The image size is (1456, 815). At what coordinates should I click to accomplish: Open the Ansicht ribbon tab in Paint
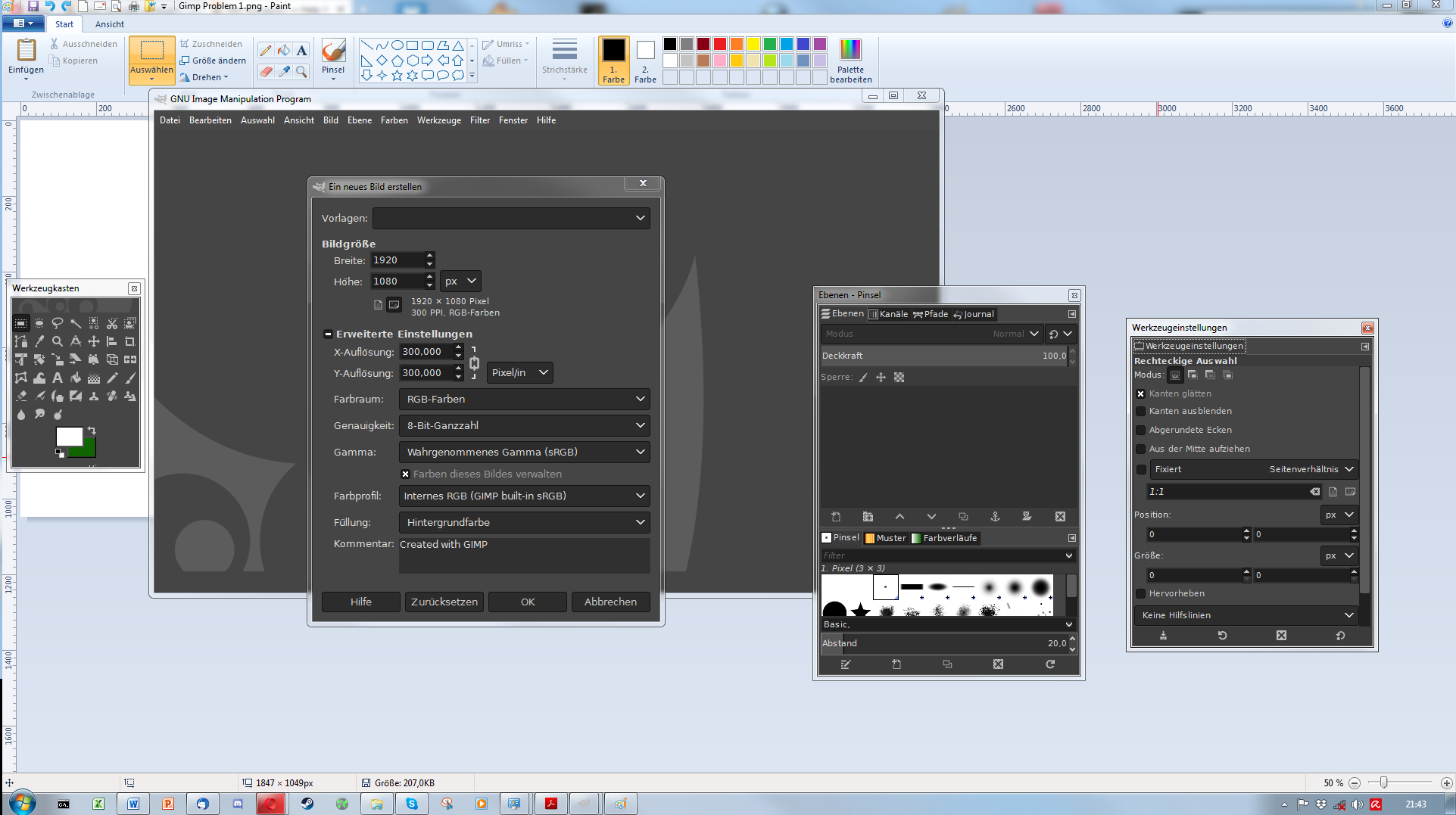(x=109, y=24)
